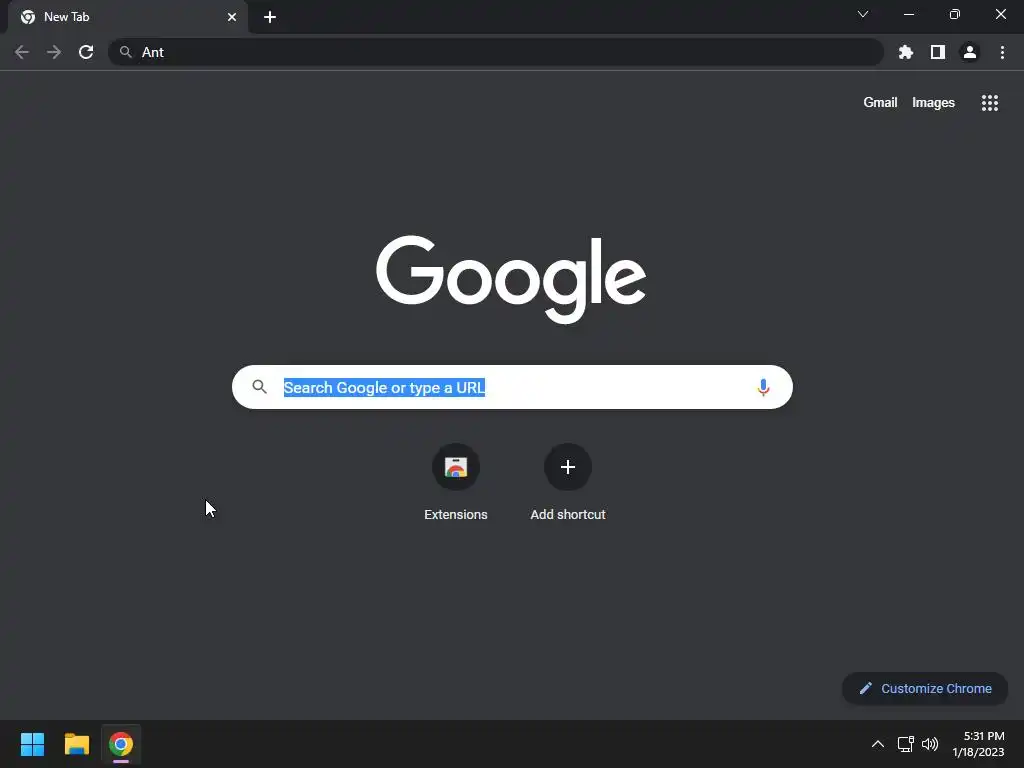Open File Explorer from the taskbar
Image resolution: width=1024 pixels, height=768 pixels.
click(76, 744)
